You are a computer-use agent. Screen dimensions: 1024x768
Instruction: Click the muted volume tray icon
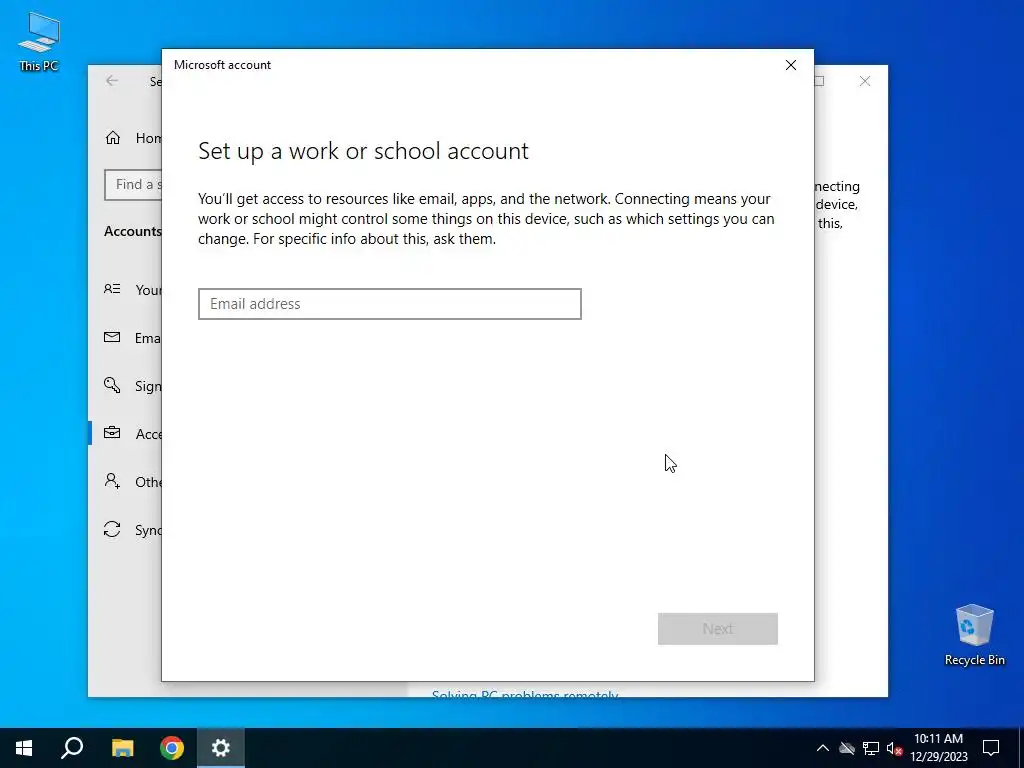click(x=894, y=748)
